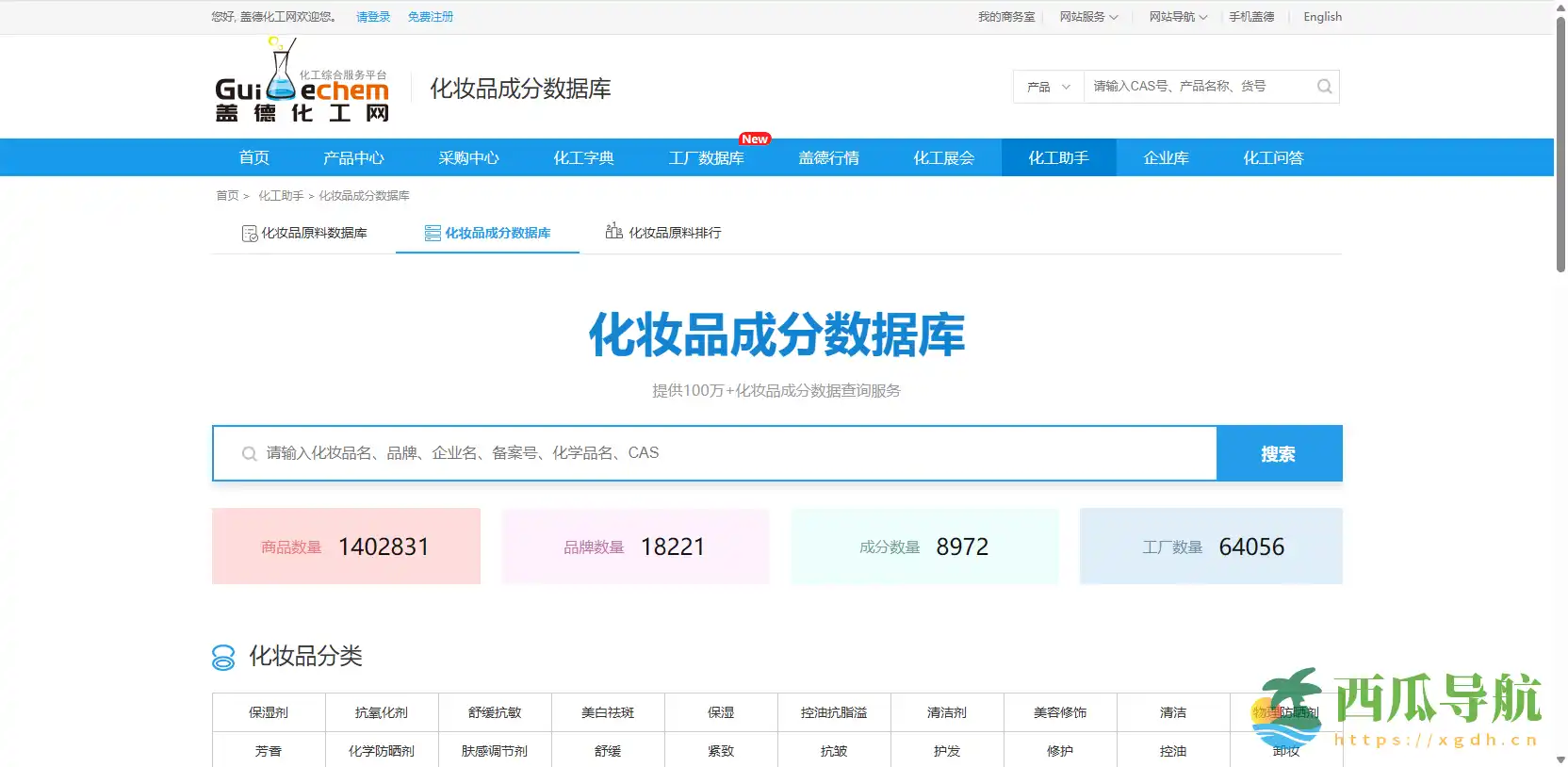Screen dimensions: 1568x767
Task: Click the New badge above 工厂数据库
Action: [755, 139]
